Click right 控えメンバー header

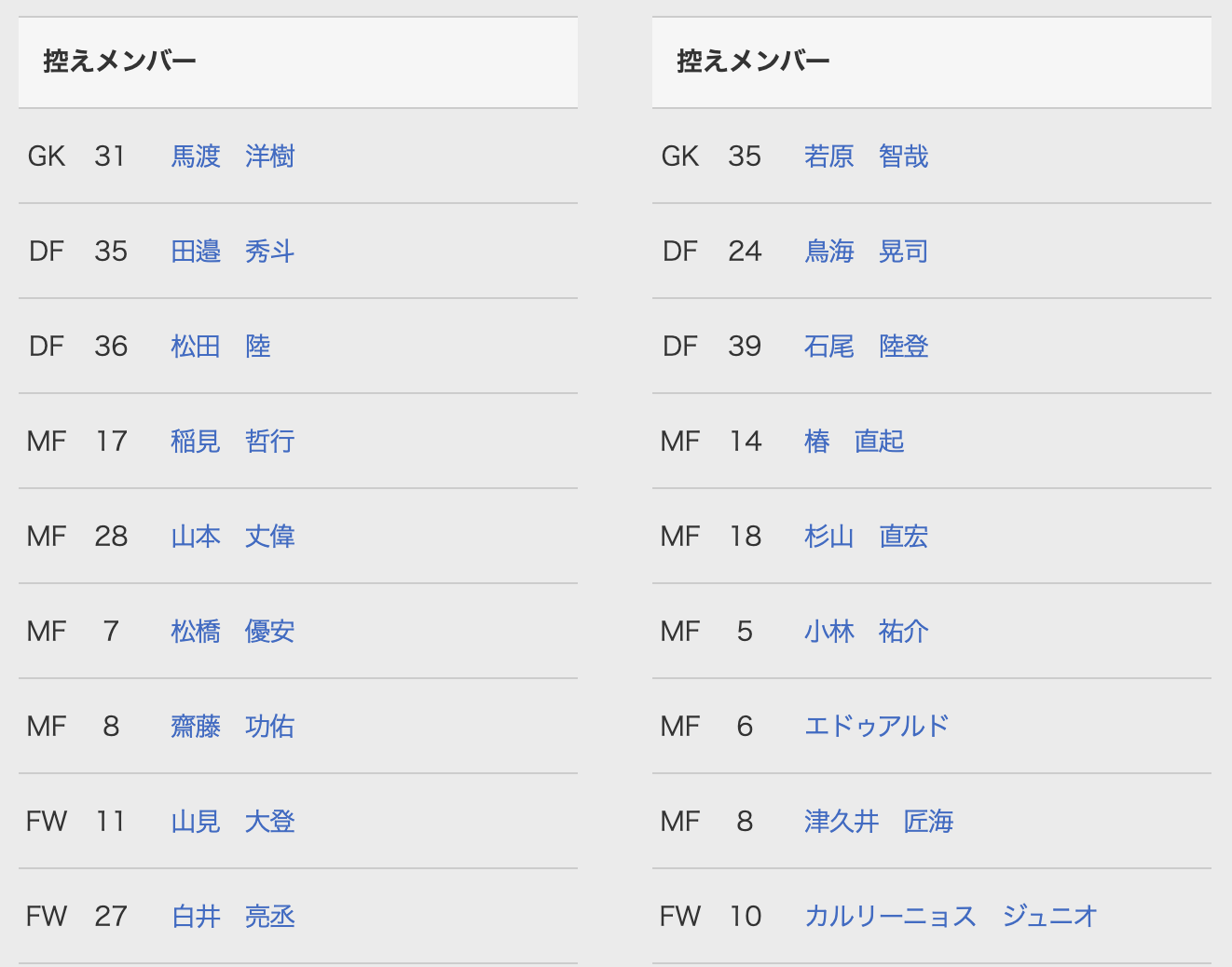coord(753,61)
